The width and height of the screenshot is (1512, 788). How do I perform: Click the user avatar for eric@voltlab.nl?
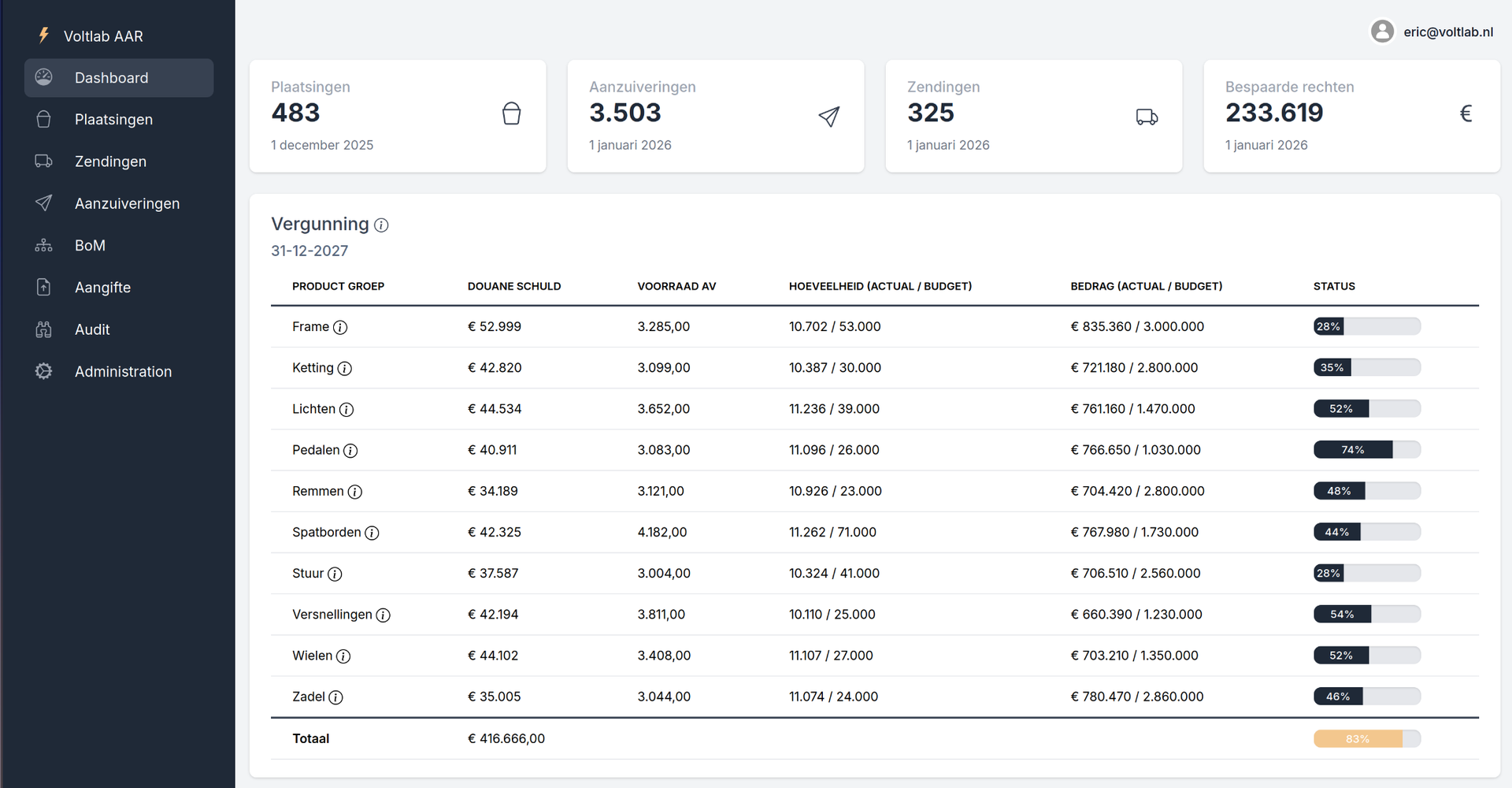pos(1383,31)
